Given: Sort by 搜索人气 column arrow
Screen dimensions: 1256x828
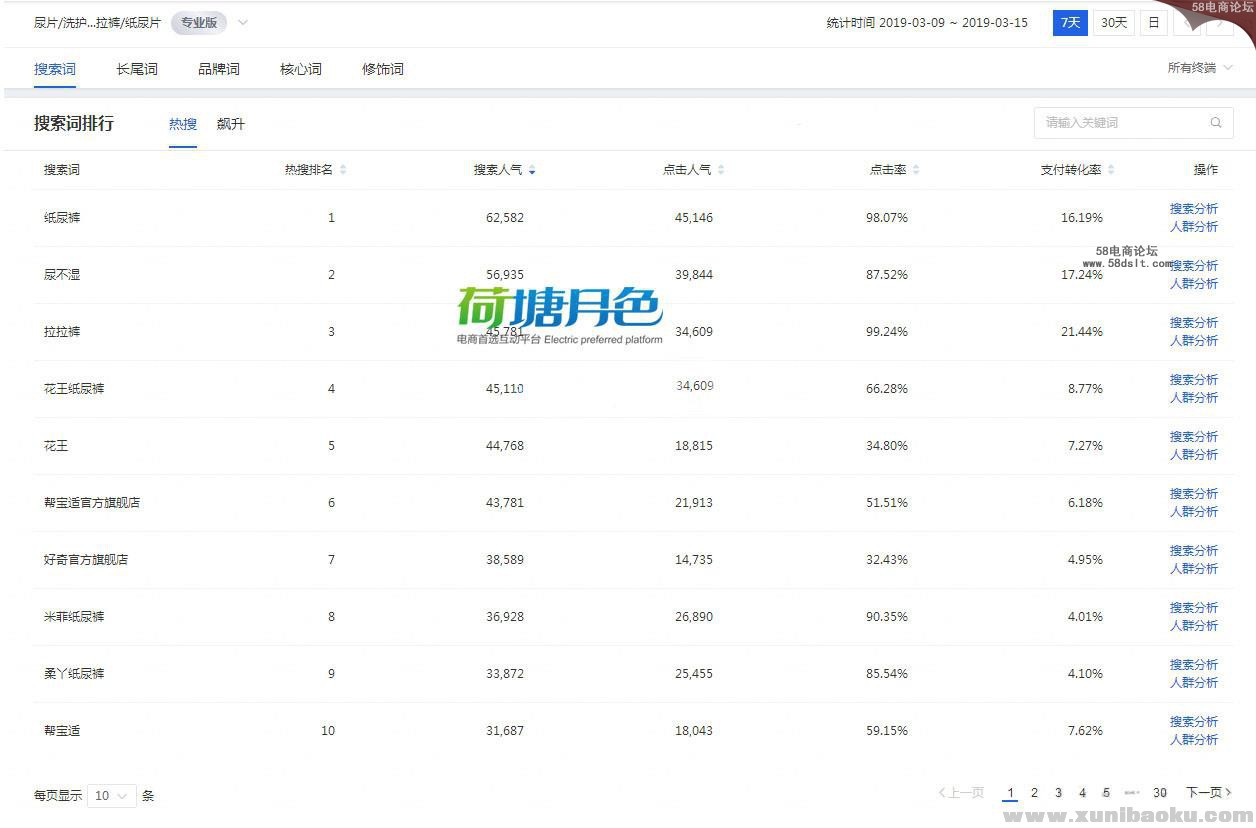Looking at the screenshot, I should pyautogui.click(x=532, y=171).
